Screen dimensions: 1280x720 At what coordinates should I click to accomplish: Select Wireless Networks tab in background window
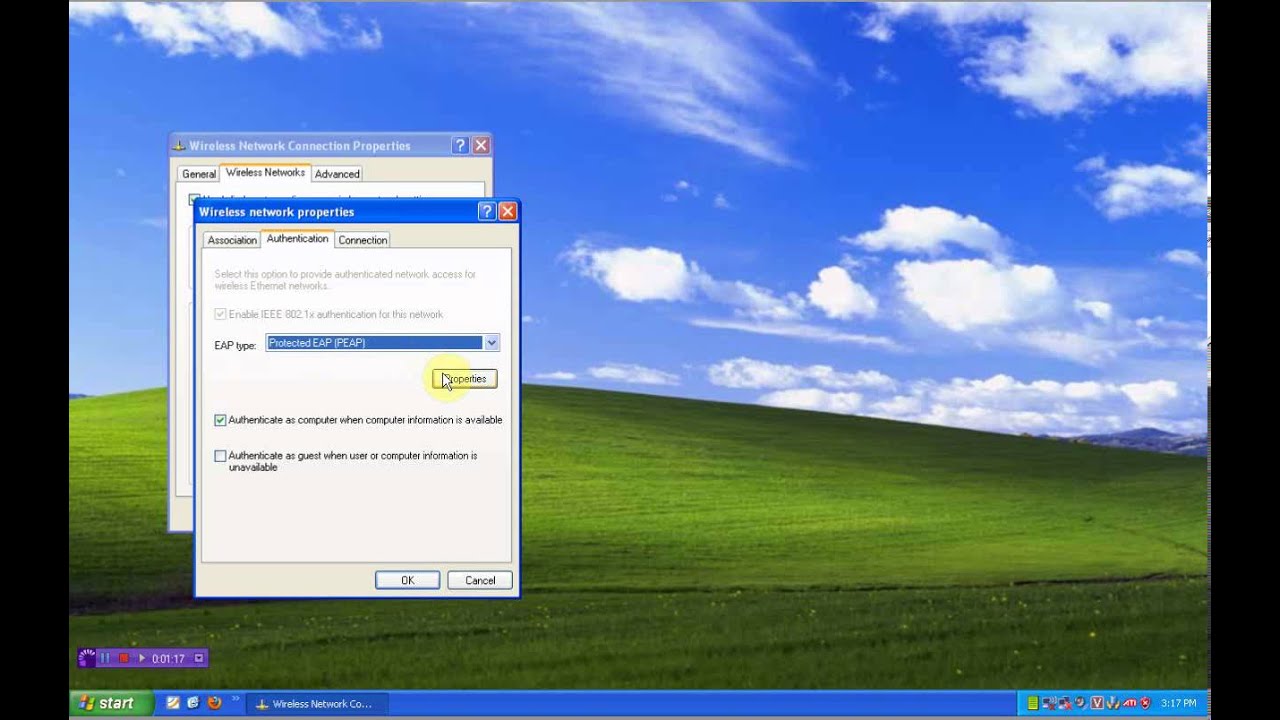click(265, 172)
